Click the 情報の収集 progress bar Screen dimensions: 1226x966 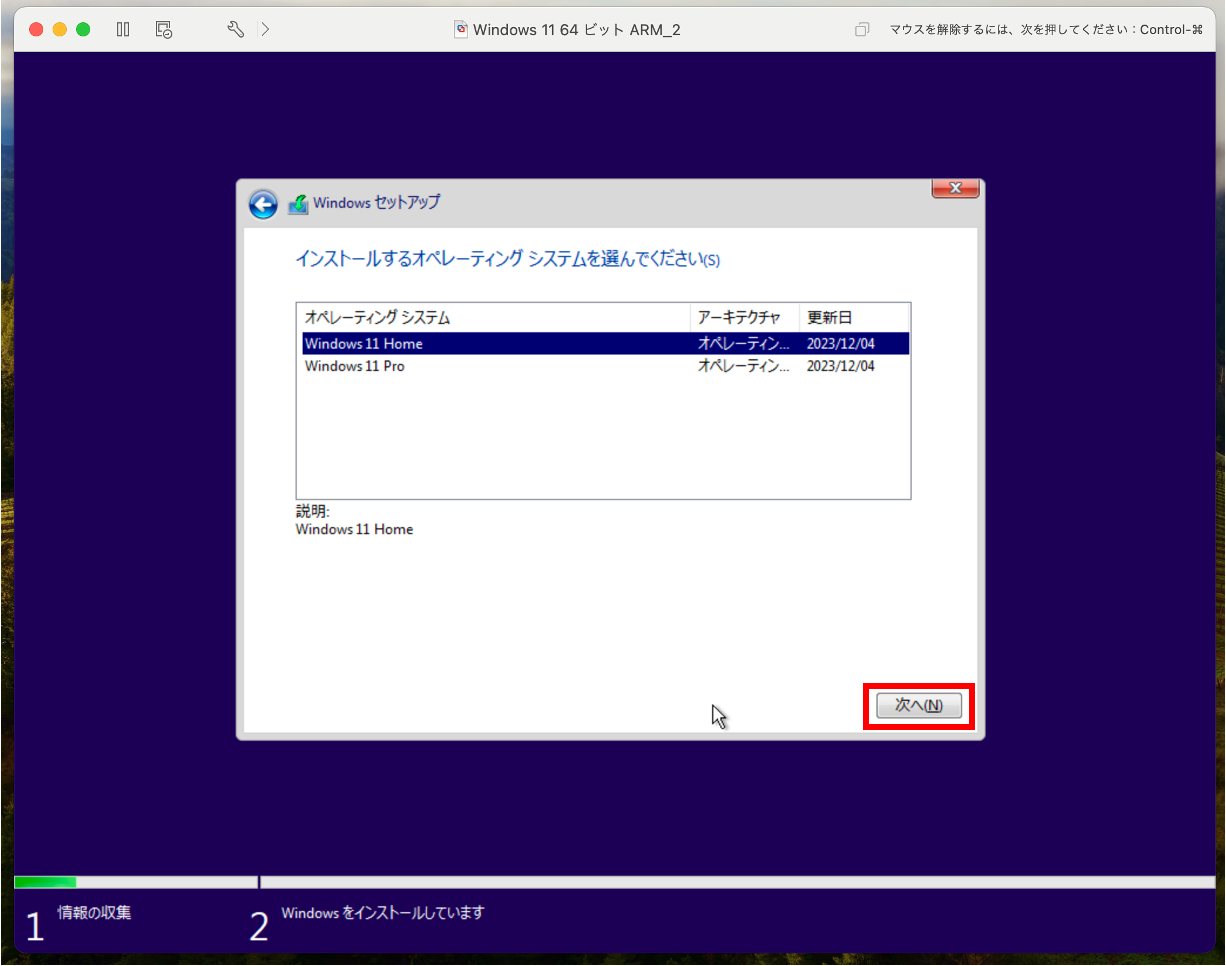point(136,882)
